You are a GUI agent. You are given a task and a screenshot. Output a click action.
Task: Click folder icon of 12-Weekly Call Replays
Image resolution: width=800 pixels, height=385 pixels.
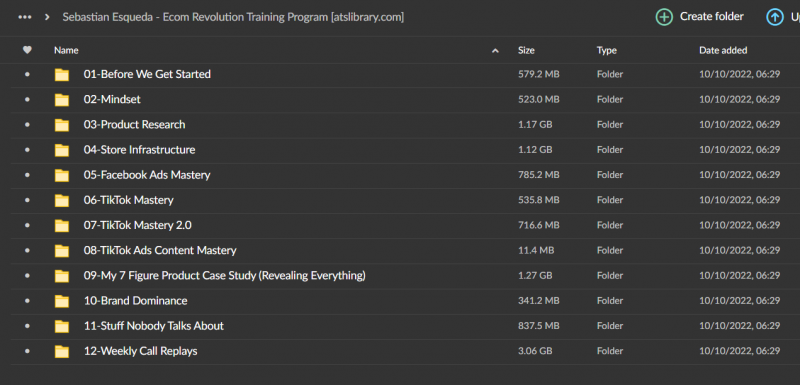[x=62, y=351]
